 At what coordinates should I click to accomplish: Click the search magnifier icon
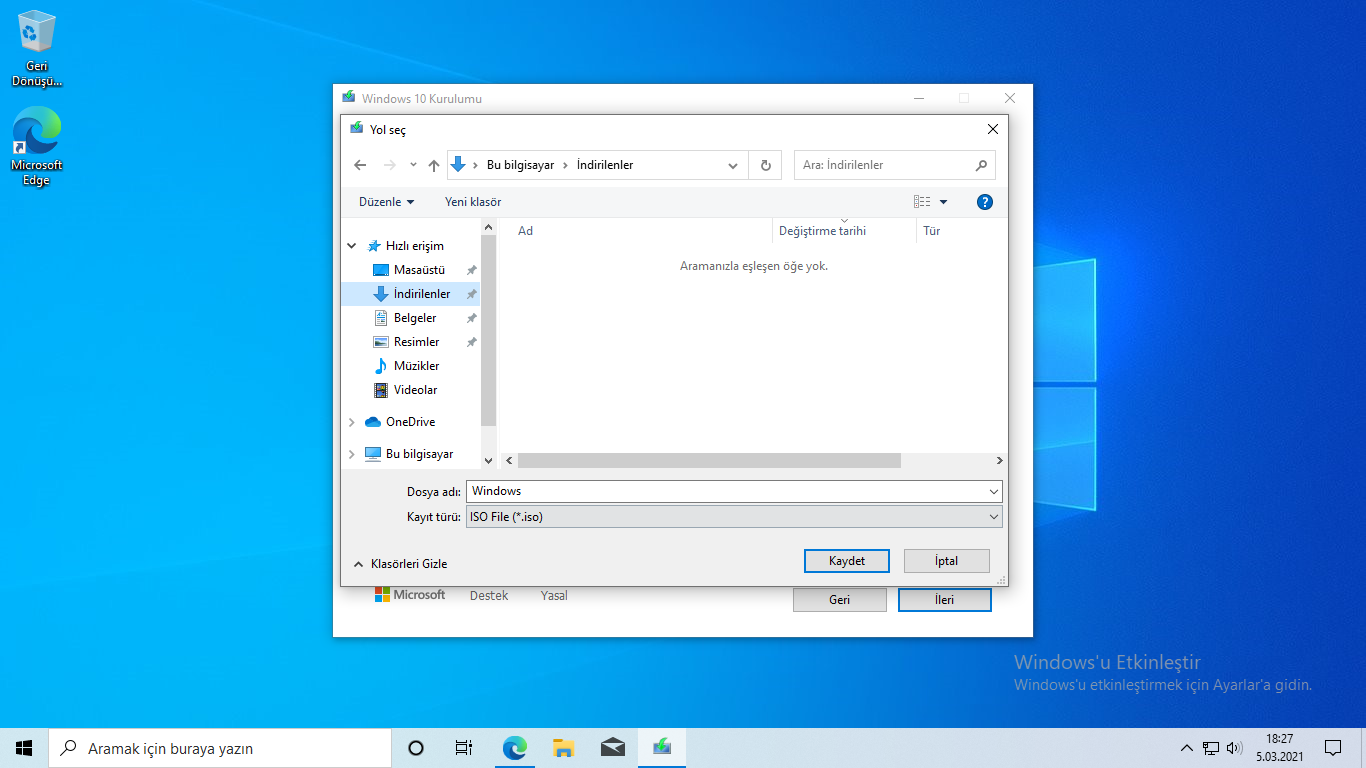point(981,165)
